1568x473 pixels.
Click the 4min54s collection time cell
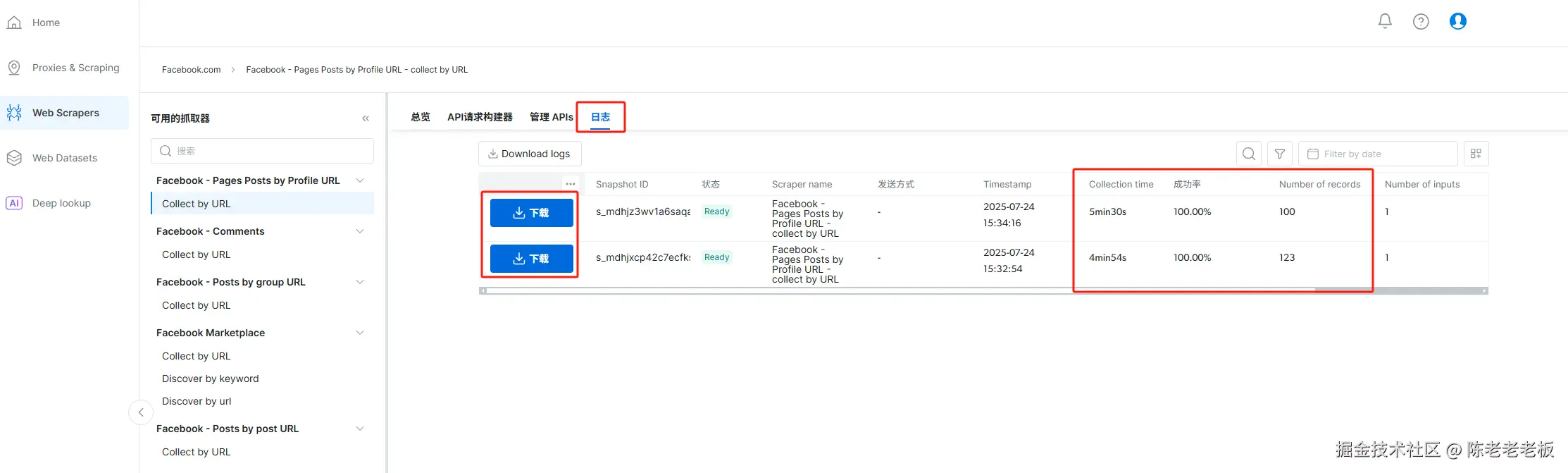click(x=1107, y=257)
